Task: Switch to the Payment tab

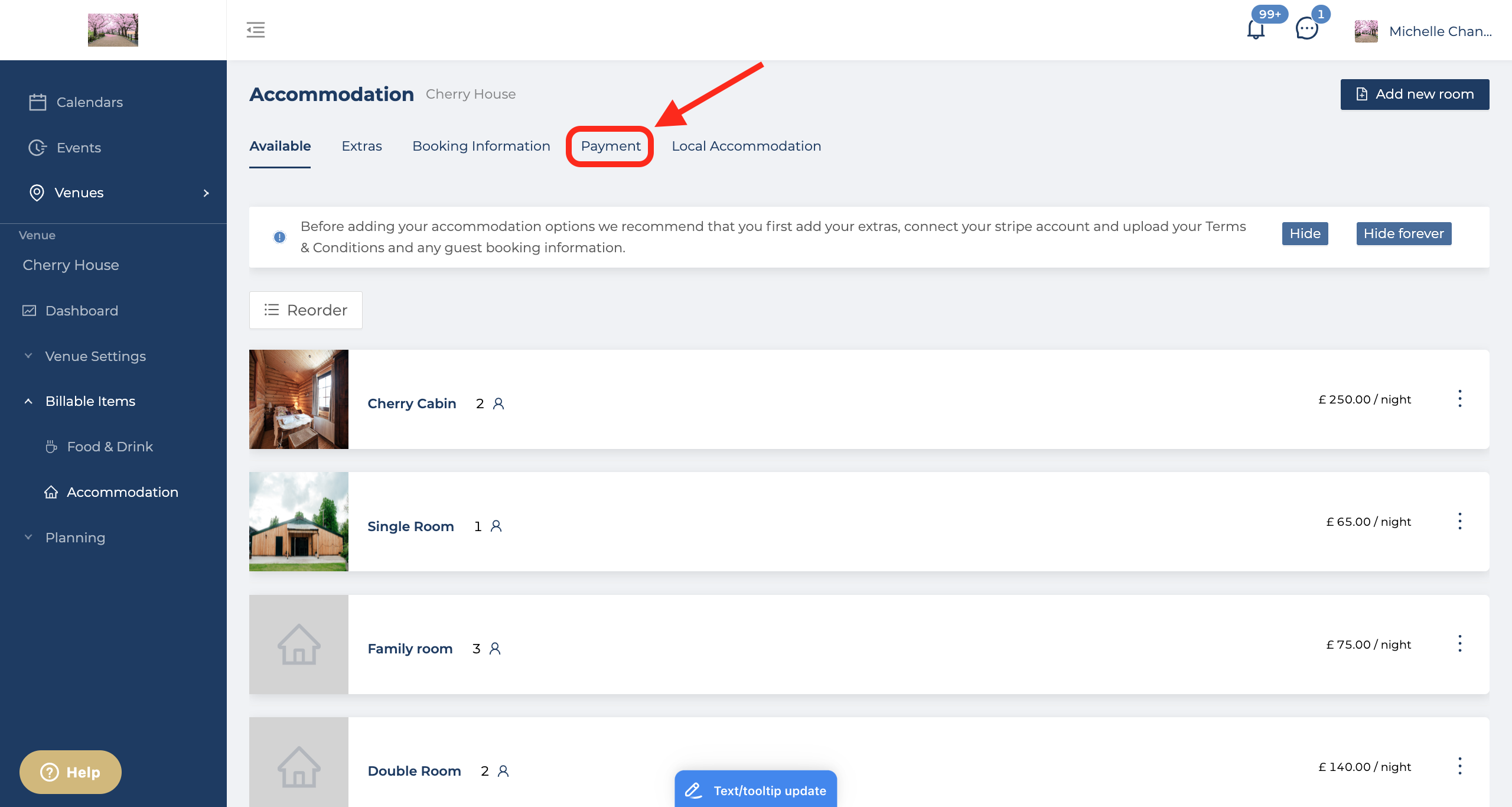Action: point(610,146)
